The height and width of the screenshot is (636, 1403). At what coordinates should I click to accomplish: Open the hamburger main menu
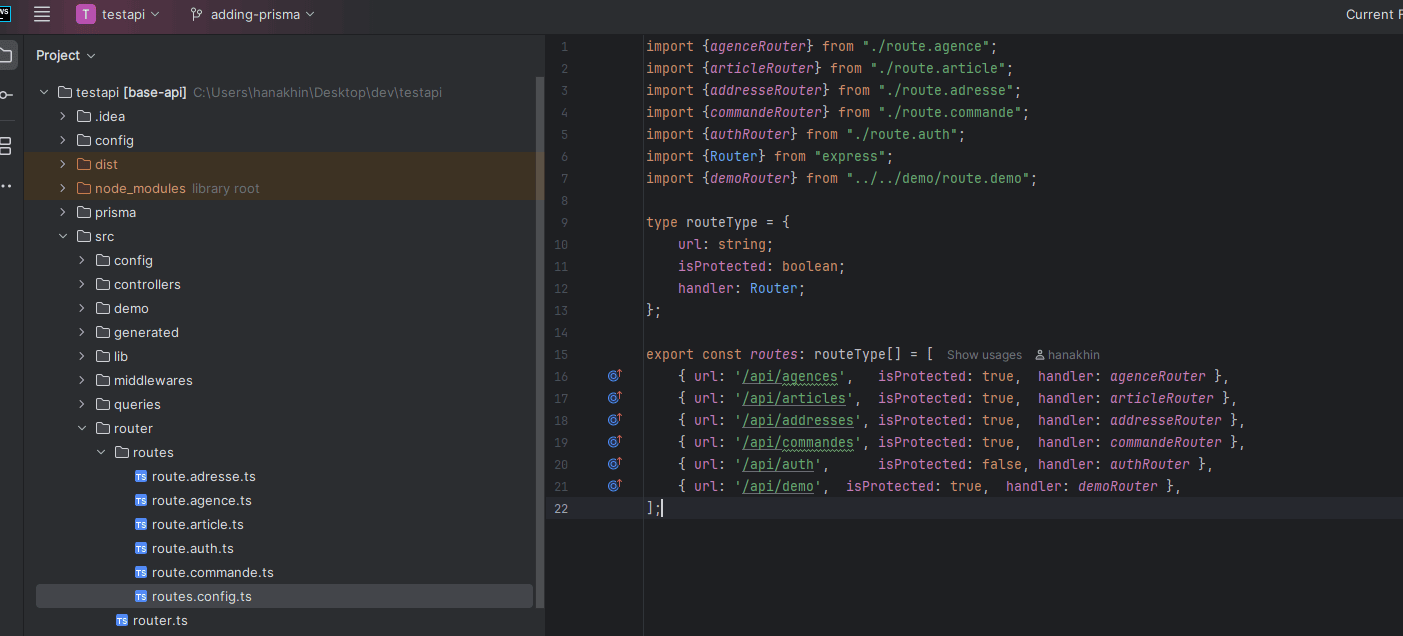(42, 14)
